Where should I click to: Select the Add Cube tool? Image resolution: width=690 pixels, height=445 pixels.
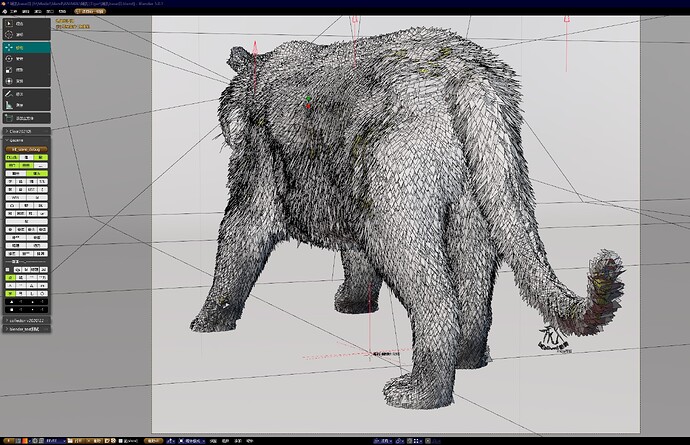(26, 118)
